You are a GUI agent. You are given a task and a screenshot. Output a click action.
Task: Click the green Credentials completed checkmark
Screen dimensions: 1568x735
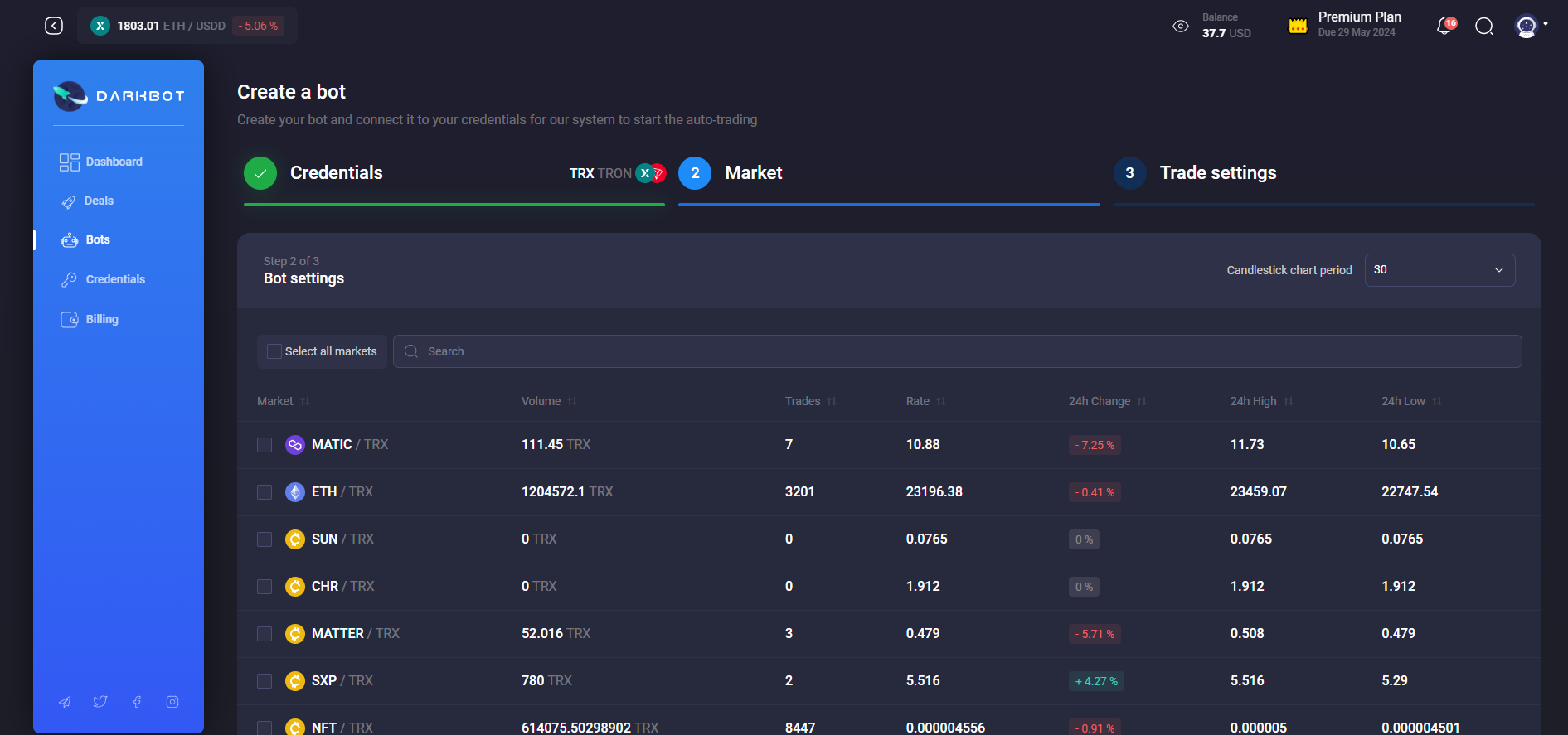pos(260,173)
